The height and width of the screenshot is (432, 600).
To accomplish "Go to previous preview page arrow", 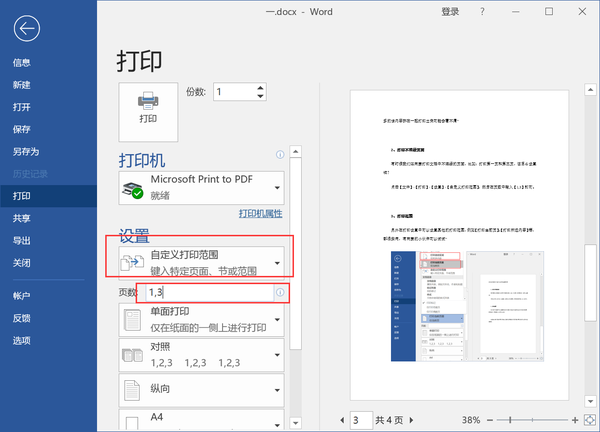I will click(x=342, y=420).
